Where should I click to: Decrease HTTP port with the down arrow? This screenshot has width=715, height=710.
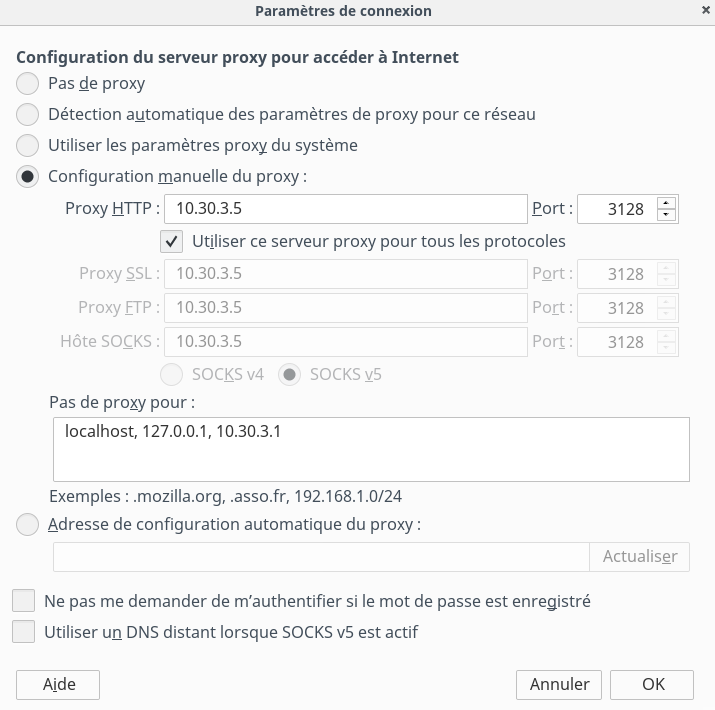tap(667, 215)
